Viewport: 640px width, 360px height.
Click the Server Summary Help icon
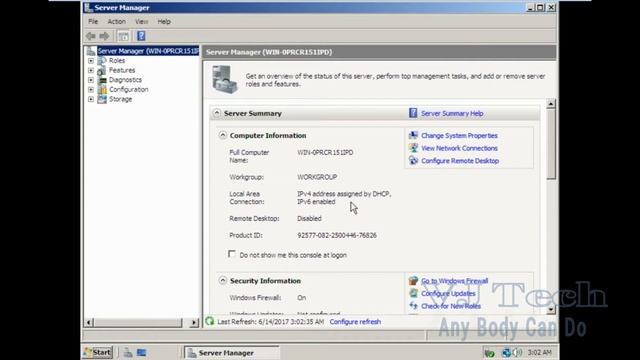pos(413,113)
